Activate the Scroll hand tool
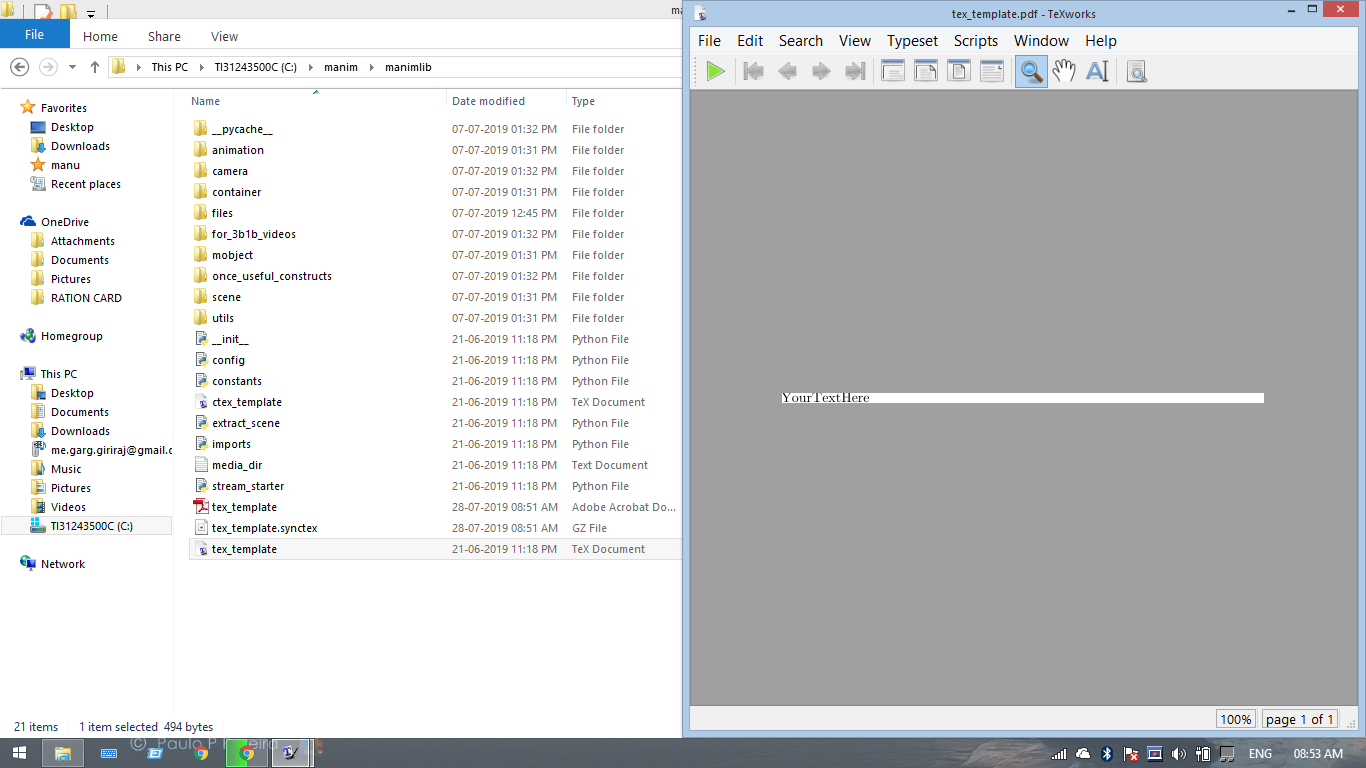The image size is (1366, 768). [x=1064, y=71]
